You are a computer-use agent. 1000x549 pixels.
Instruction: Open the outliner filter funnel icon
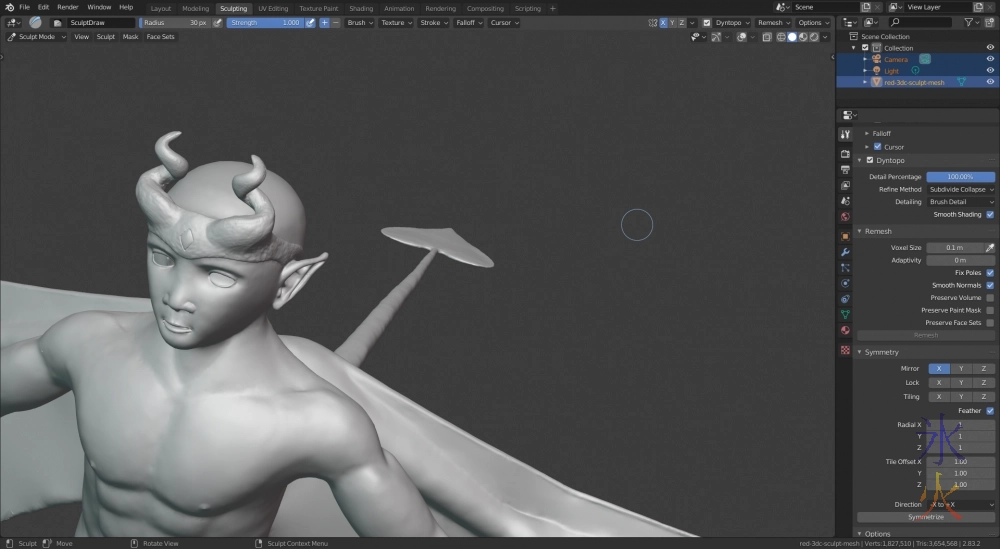click(968, 22)
